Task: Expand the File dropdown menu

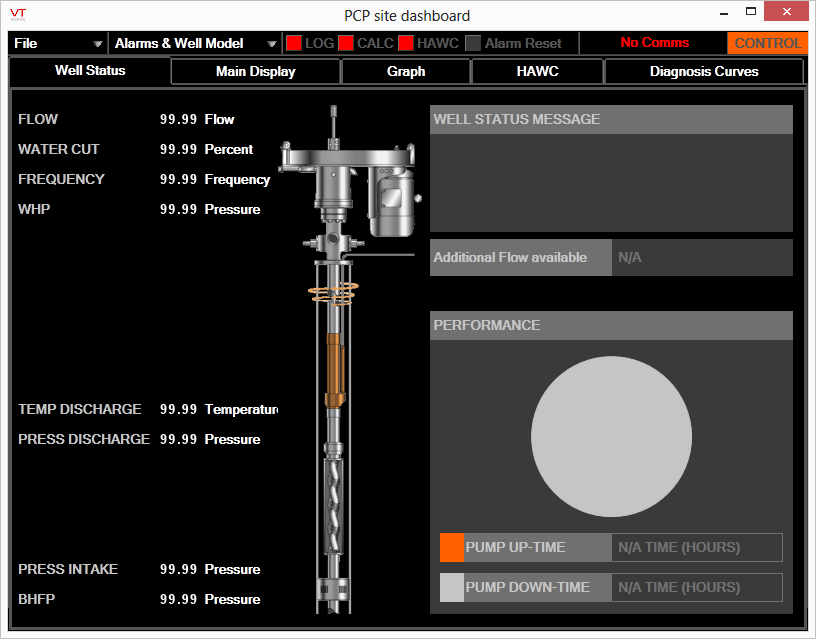Action: point(58,43)
